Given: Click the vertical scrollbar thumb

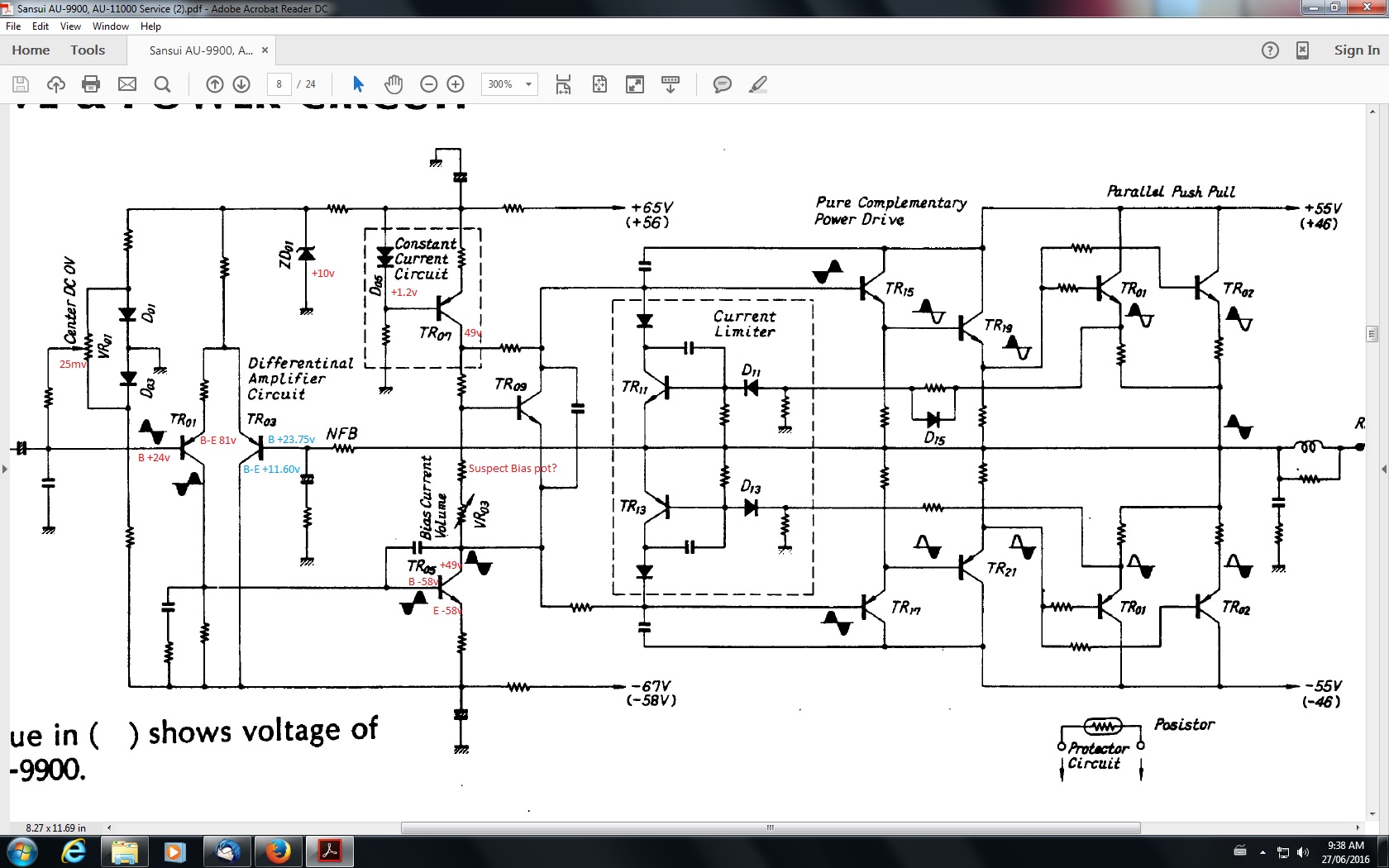Looking at the screenshot, I should tap(1372, 334).
